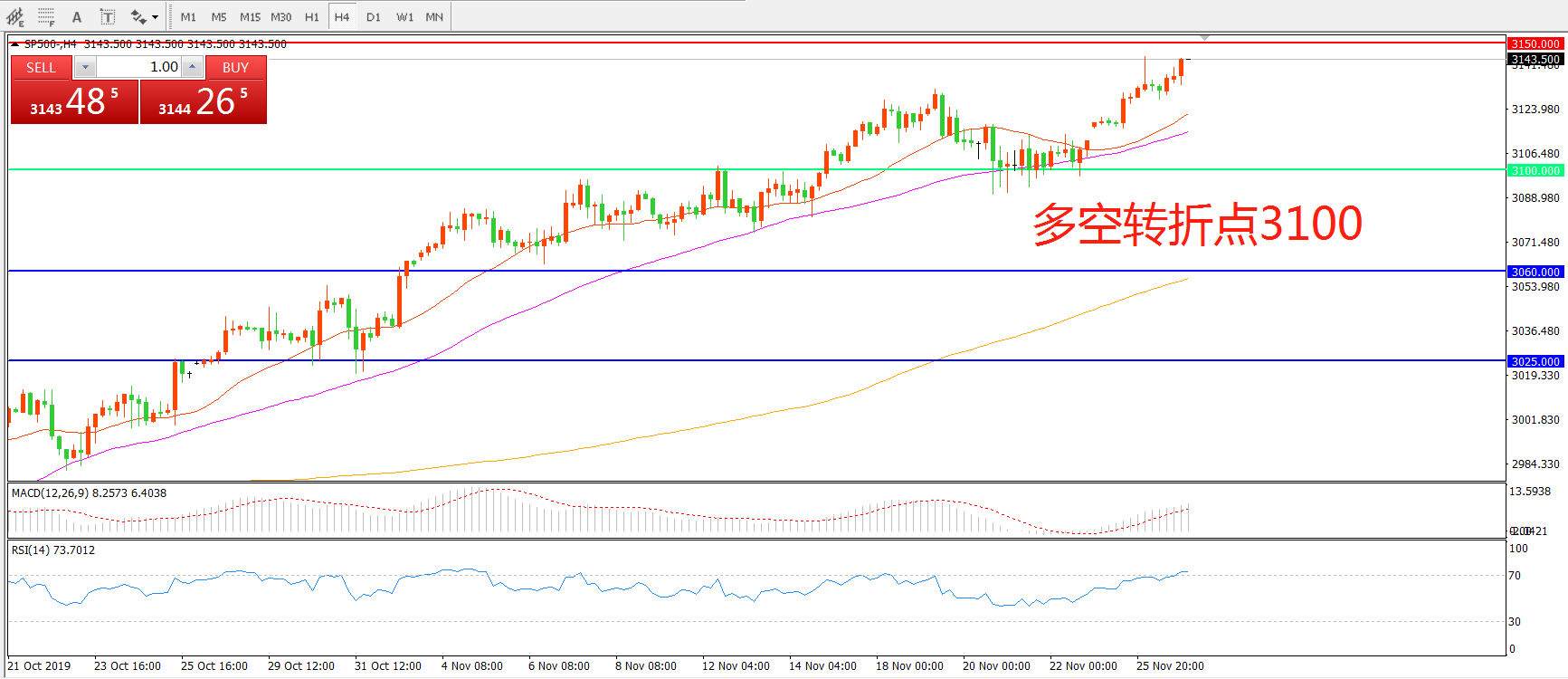Open the arrows tool dropdown arrow
This screenshot has width=1568, height=679.
click(156, 16)
